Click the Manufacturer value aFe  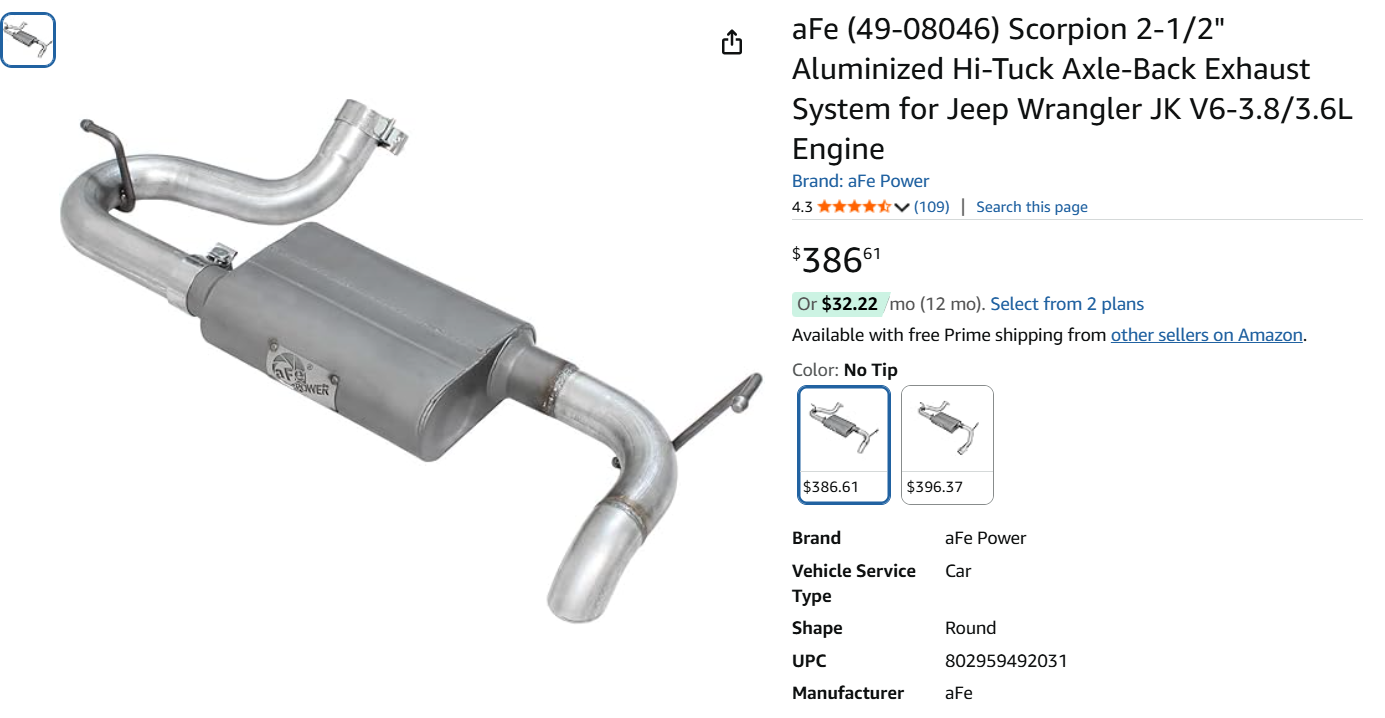(x=958, y=693)
